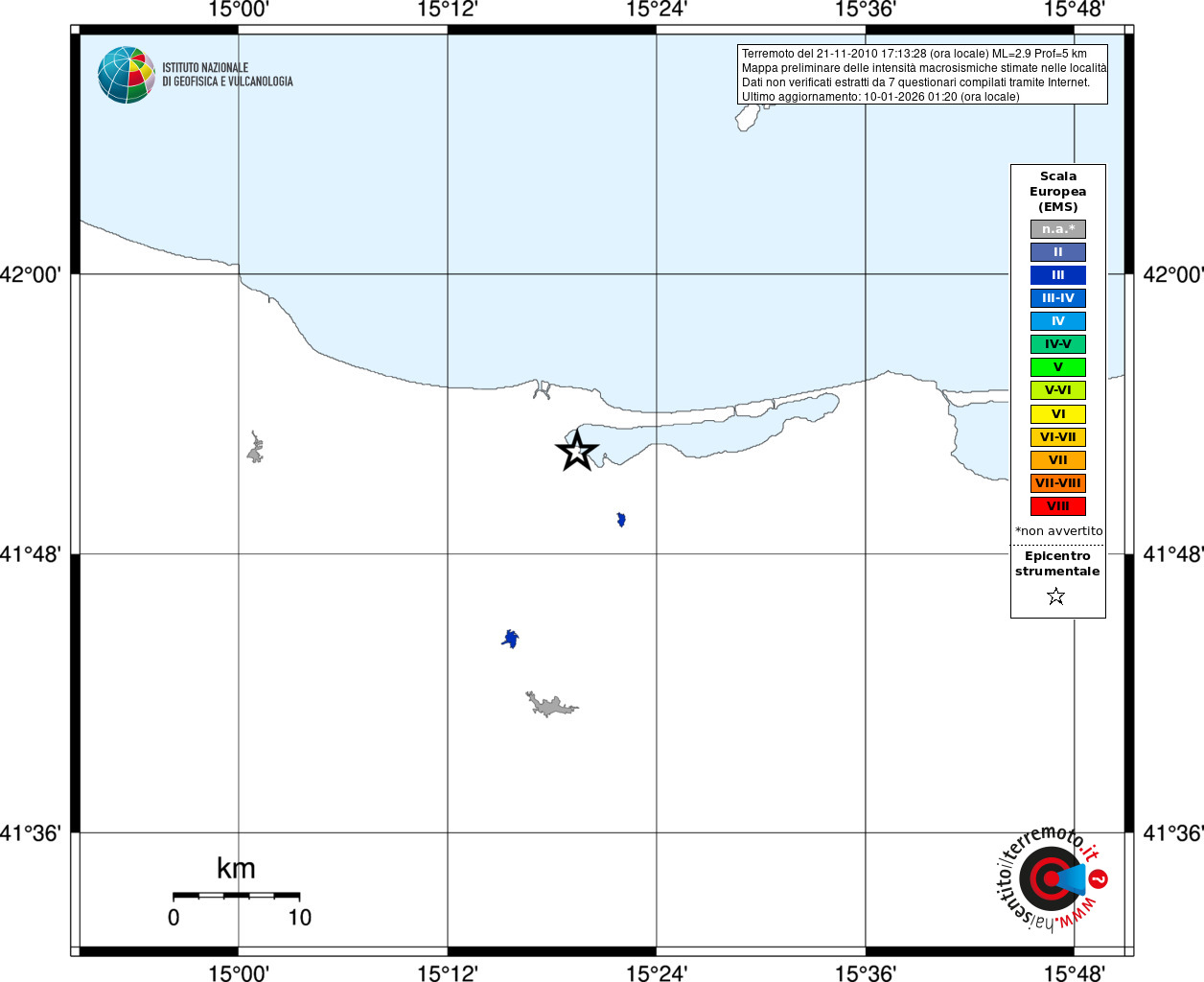
Task: Click the 'km' scale bar label
Action: (x=236, y=868)
